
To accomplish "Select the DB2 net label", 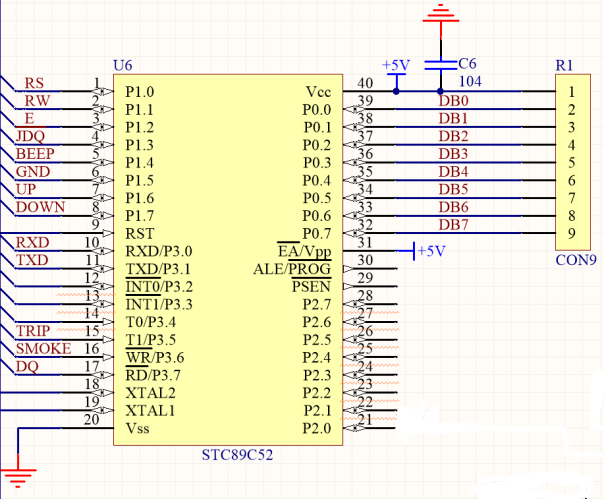I will click(x=453, y=136).
